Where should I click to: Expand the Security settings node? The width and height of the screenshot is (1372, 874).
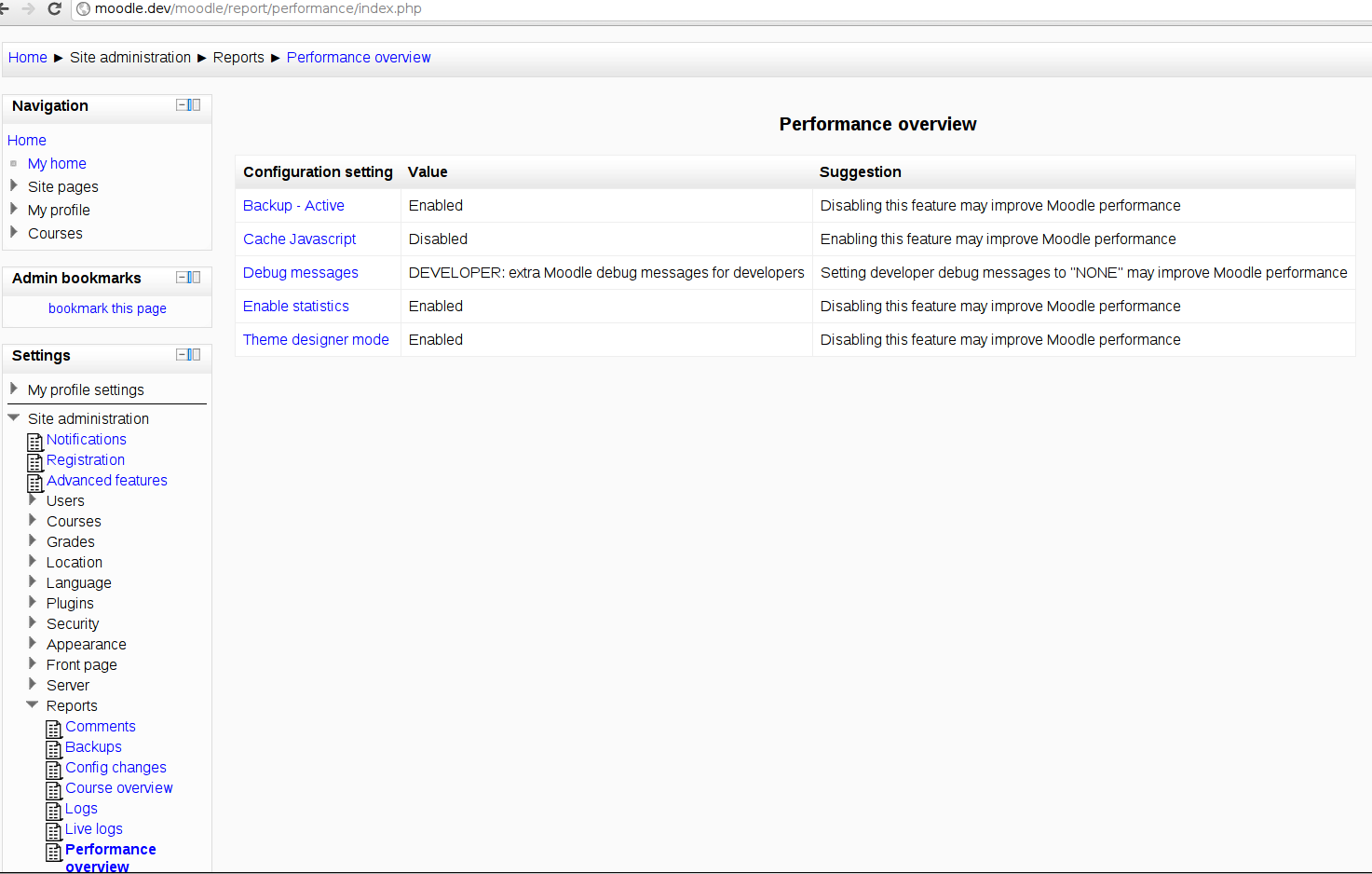coord(33,622)
